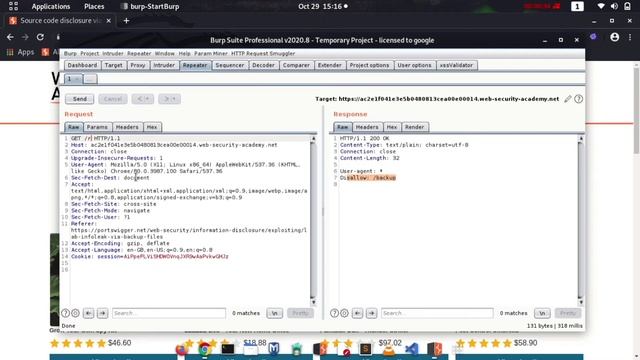640x360 pixels.
Task: Open the Extender tab
Action: pos(329,65)
